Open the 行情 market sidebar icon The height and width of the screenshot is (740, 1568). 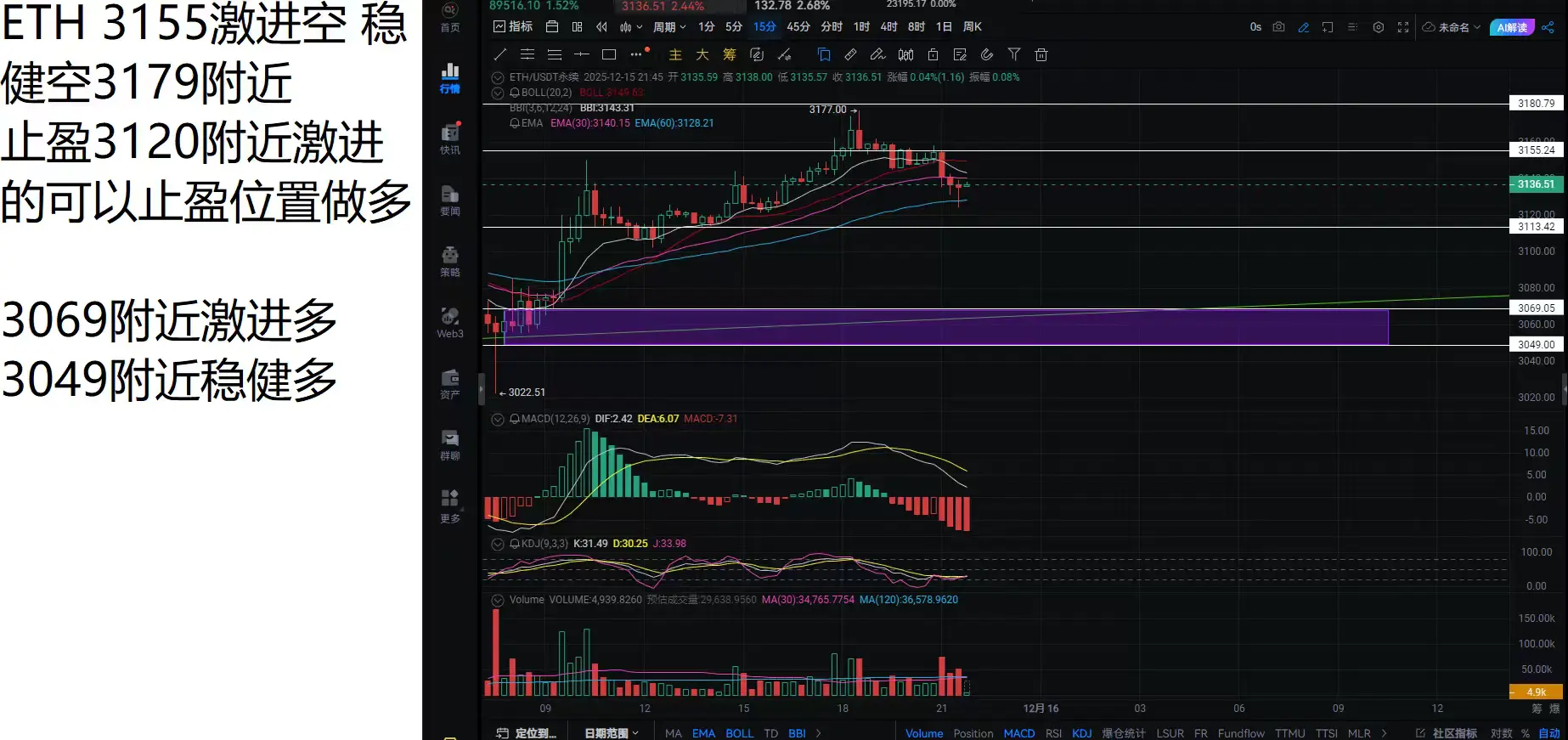pyautogui.click(x=450, y=78)
